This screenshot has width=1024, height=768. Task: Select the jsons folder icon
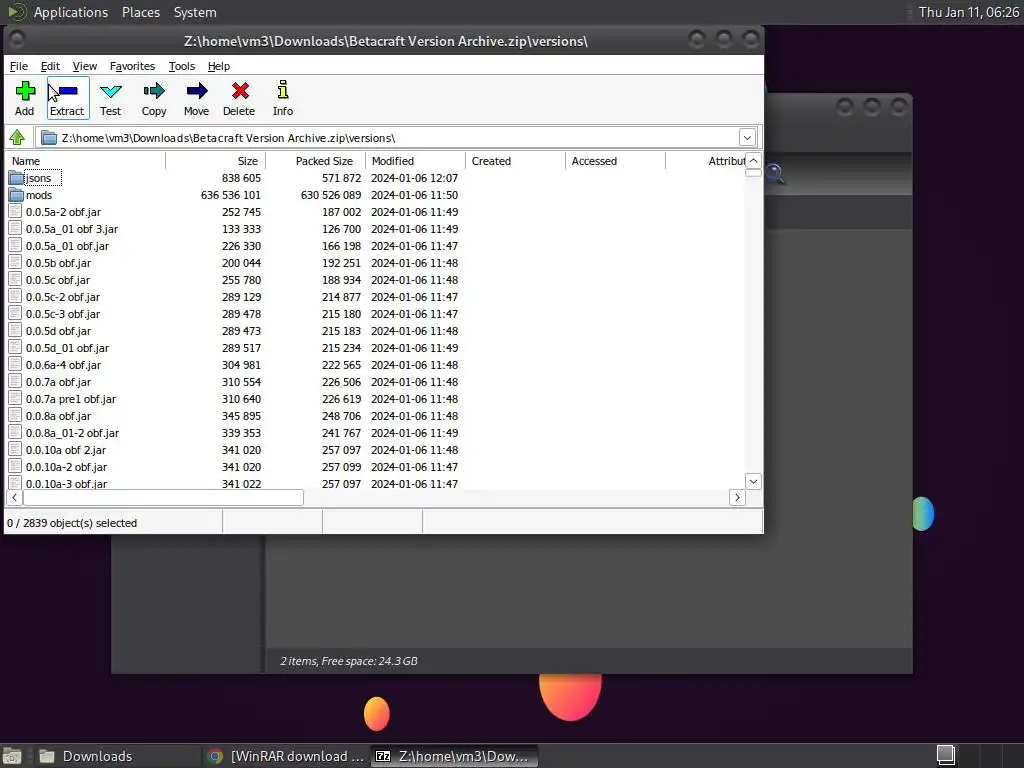coord(16,178)
